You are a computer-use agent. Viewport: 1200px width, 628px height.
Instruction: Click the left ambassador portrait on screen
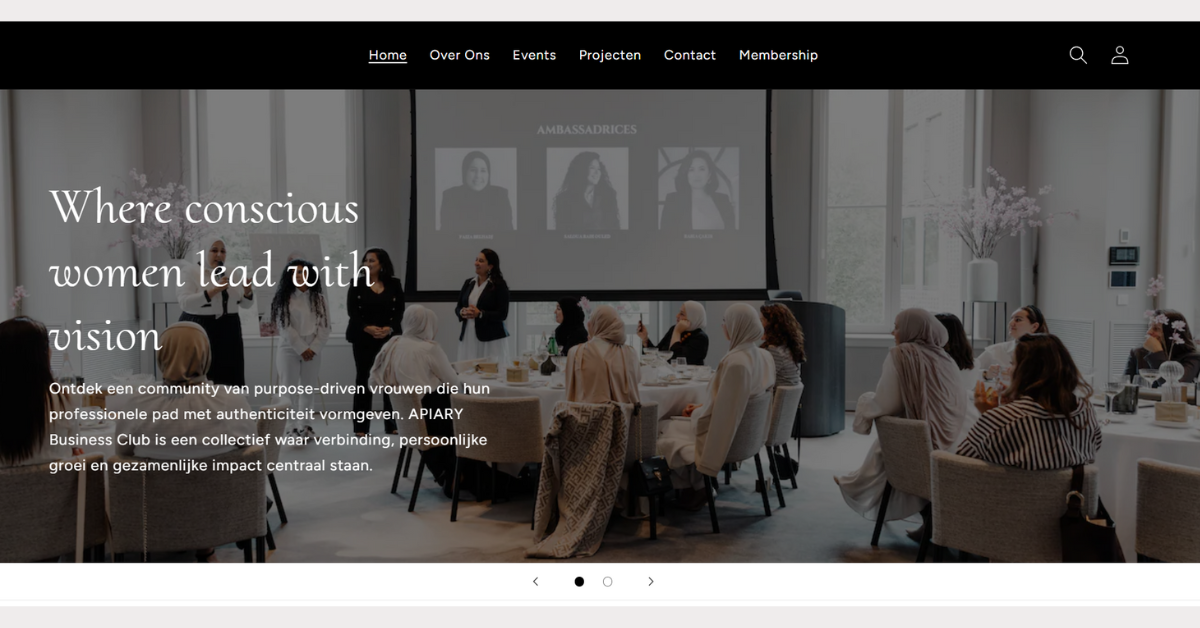[x=476, y=189]
